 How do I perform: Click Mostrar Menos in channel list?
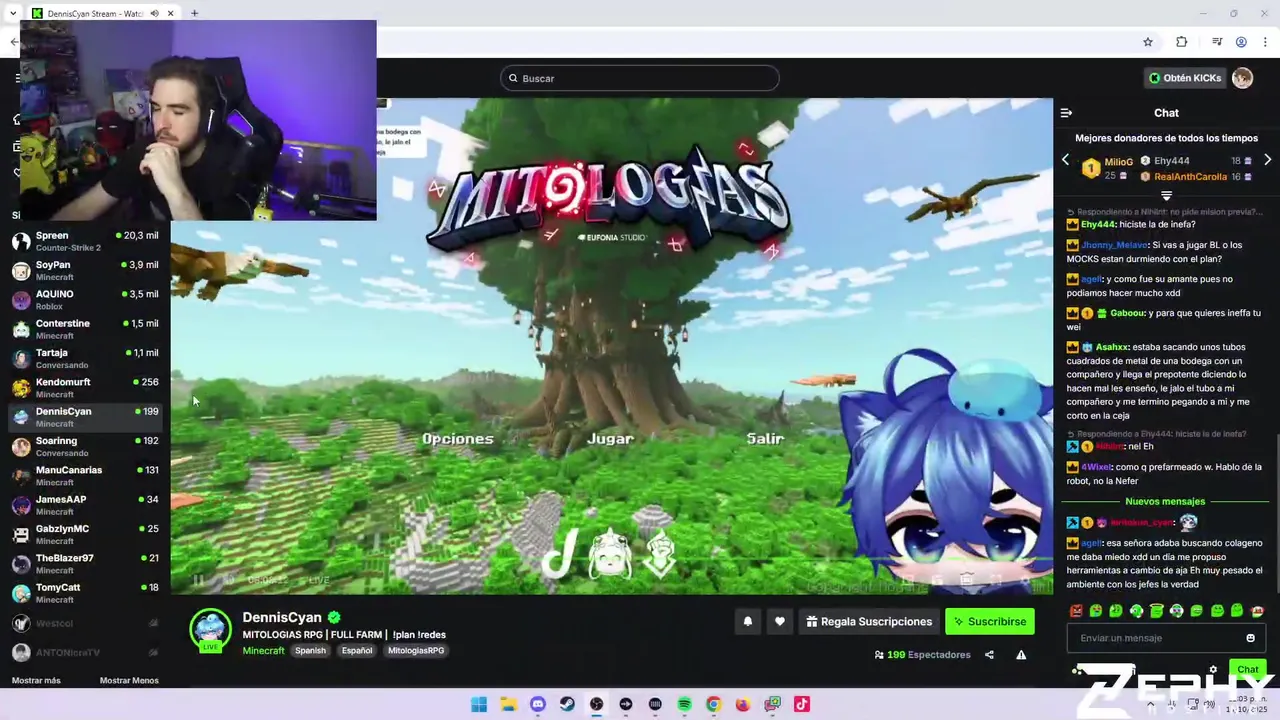point(129,680)
